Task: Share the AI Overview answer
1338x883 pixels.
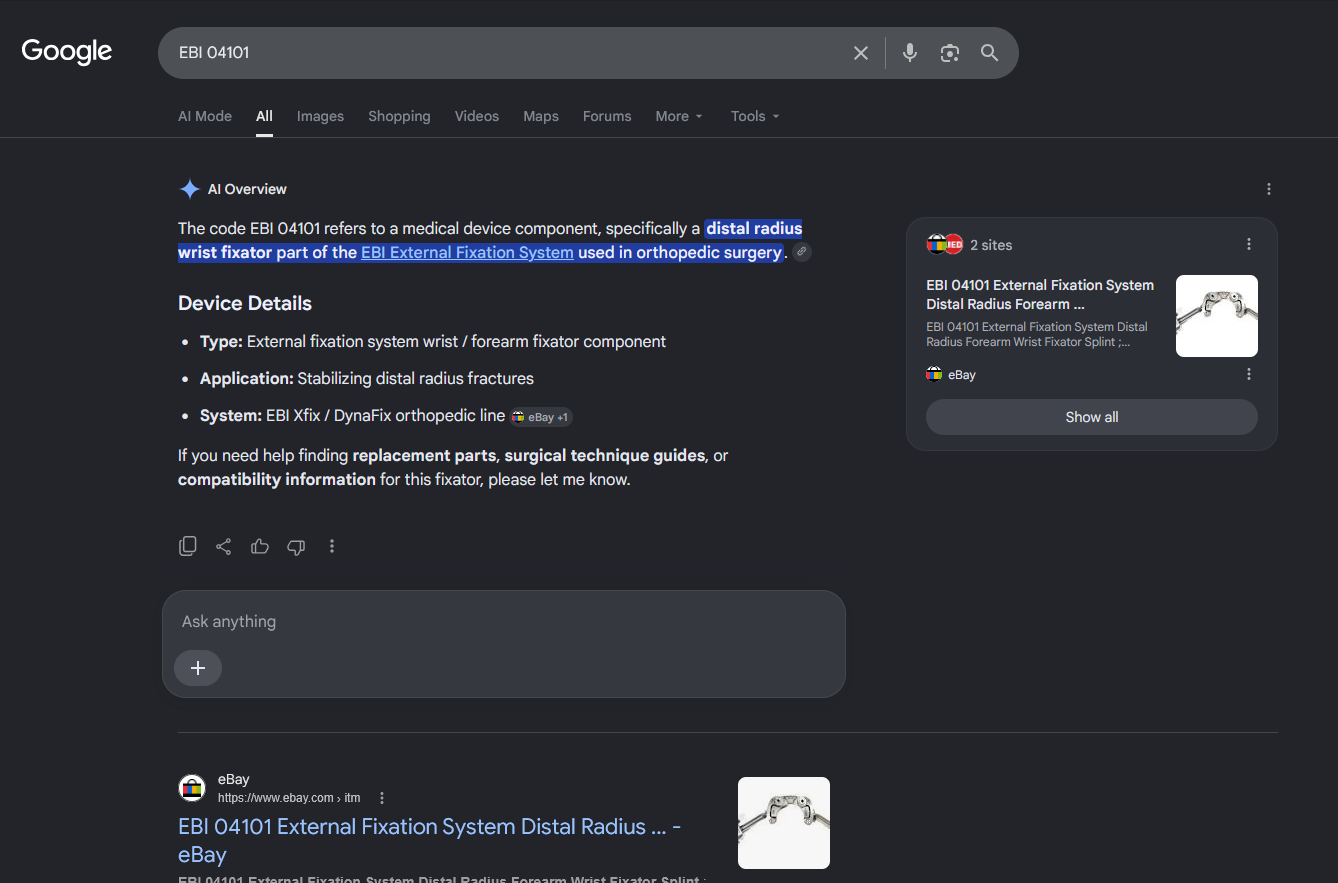Action: [x=224, y=546]
